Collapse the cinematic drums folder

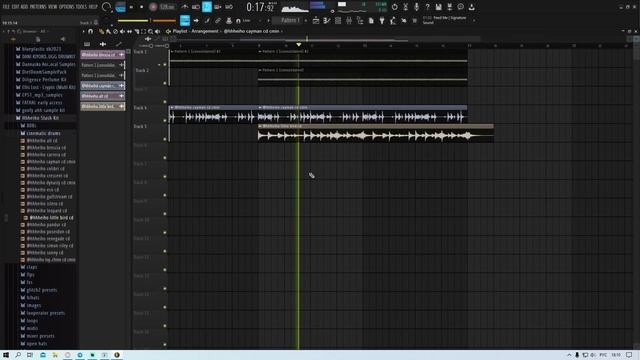pyautogui.click(x=40, y=133)
